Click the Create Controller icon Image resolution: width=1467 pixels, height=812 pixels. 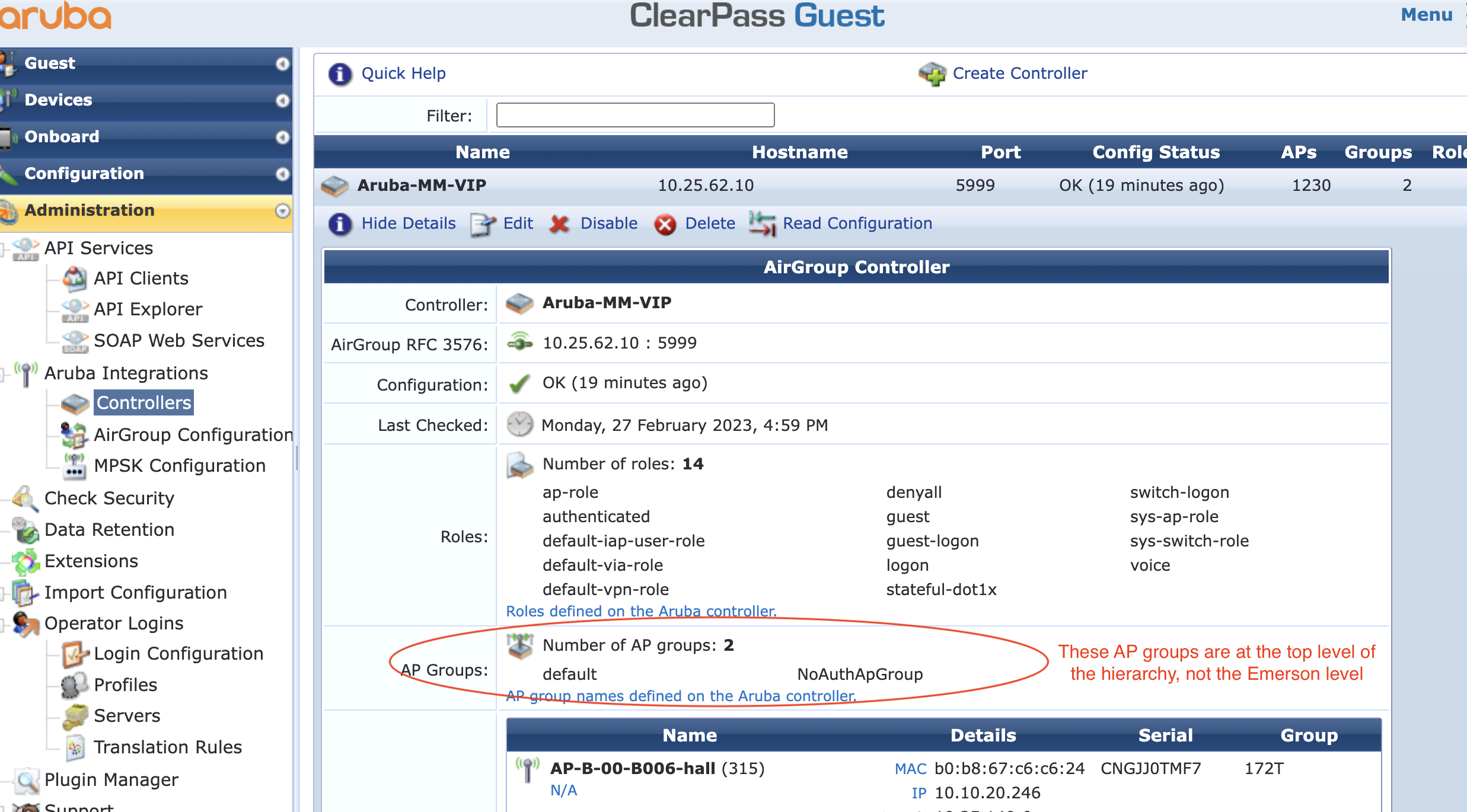coord(932,73)
